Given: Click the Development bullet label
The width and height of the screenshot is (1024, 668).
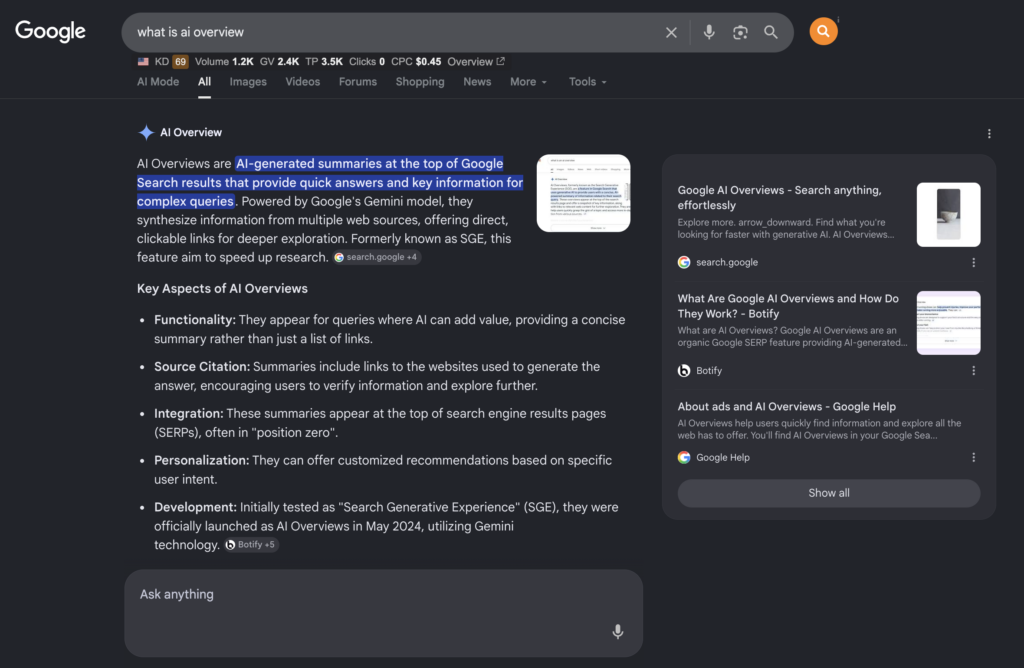Looking at the screenshot, I should point(195,507).
